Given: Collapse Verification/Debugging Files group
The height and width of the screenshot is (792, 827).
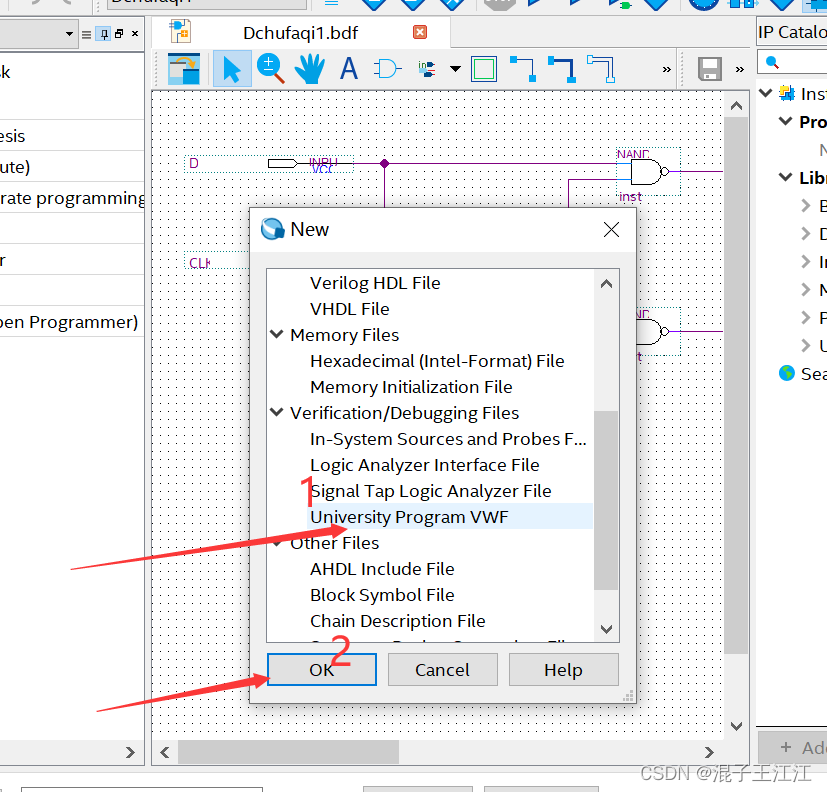Looking at the screenshot, I should point(277,412).
